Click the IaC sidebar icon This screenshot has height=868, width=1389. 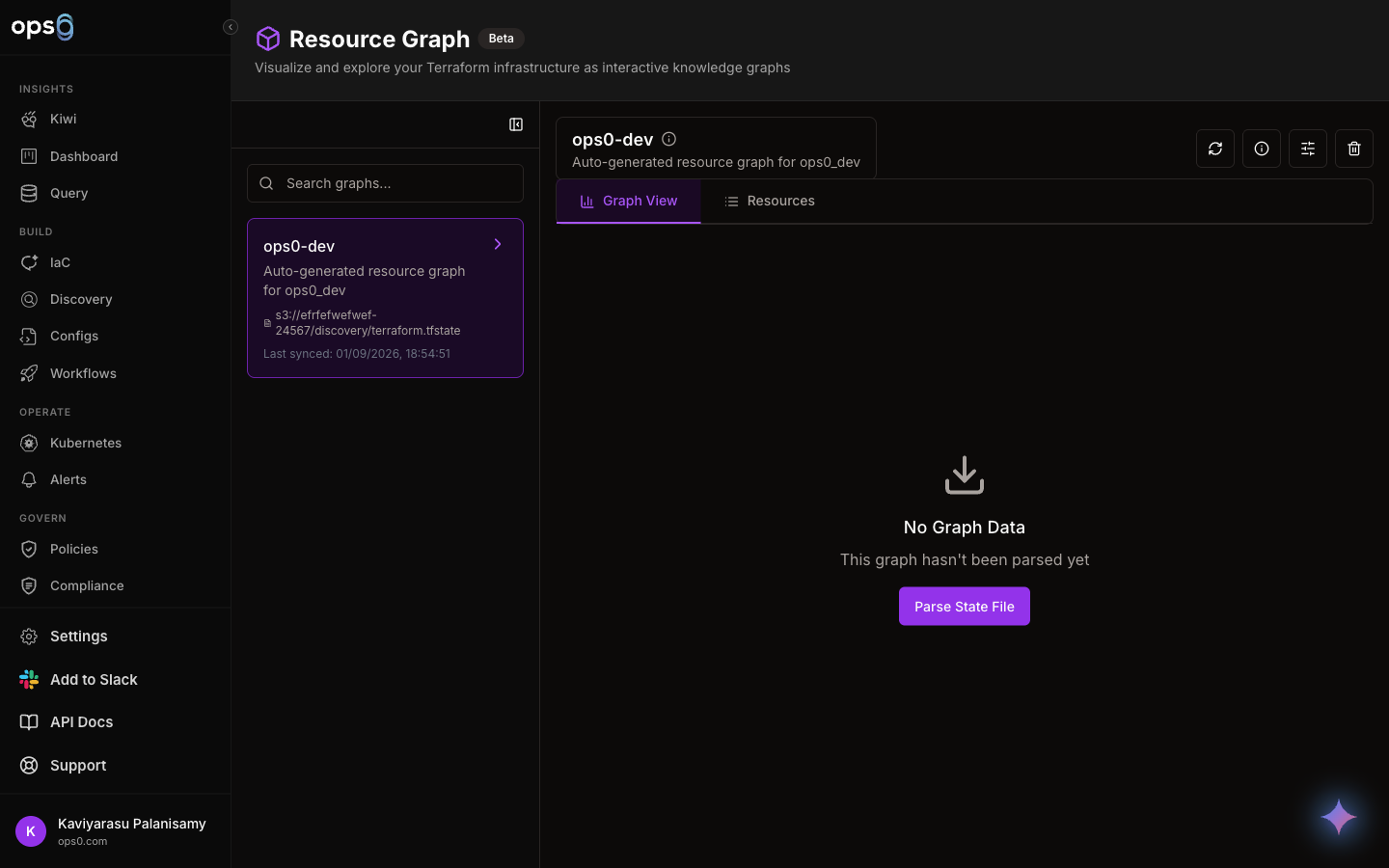pyautogui.click(x=29, y=262)
